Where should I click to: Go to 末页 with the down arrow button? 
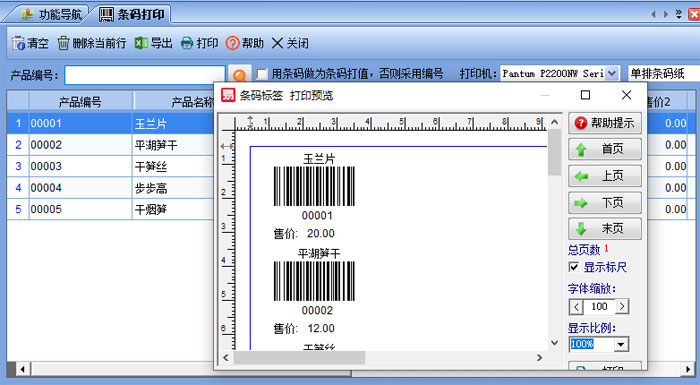point(604,229)
